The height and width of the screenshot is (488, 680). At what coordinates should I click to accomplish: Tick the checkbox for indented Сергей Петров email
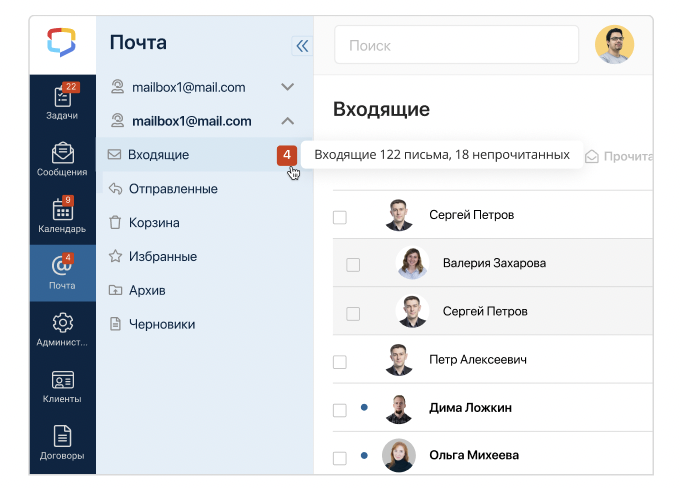coord(353,313)
